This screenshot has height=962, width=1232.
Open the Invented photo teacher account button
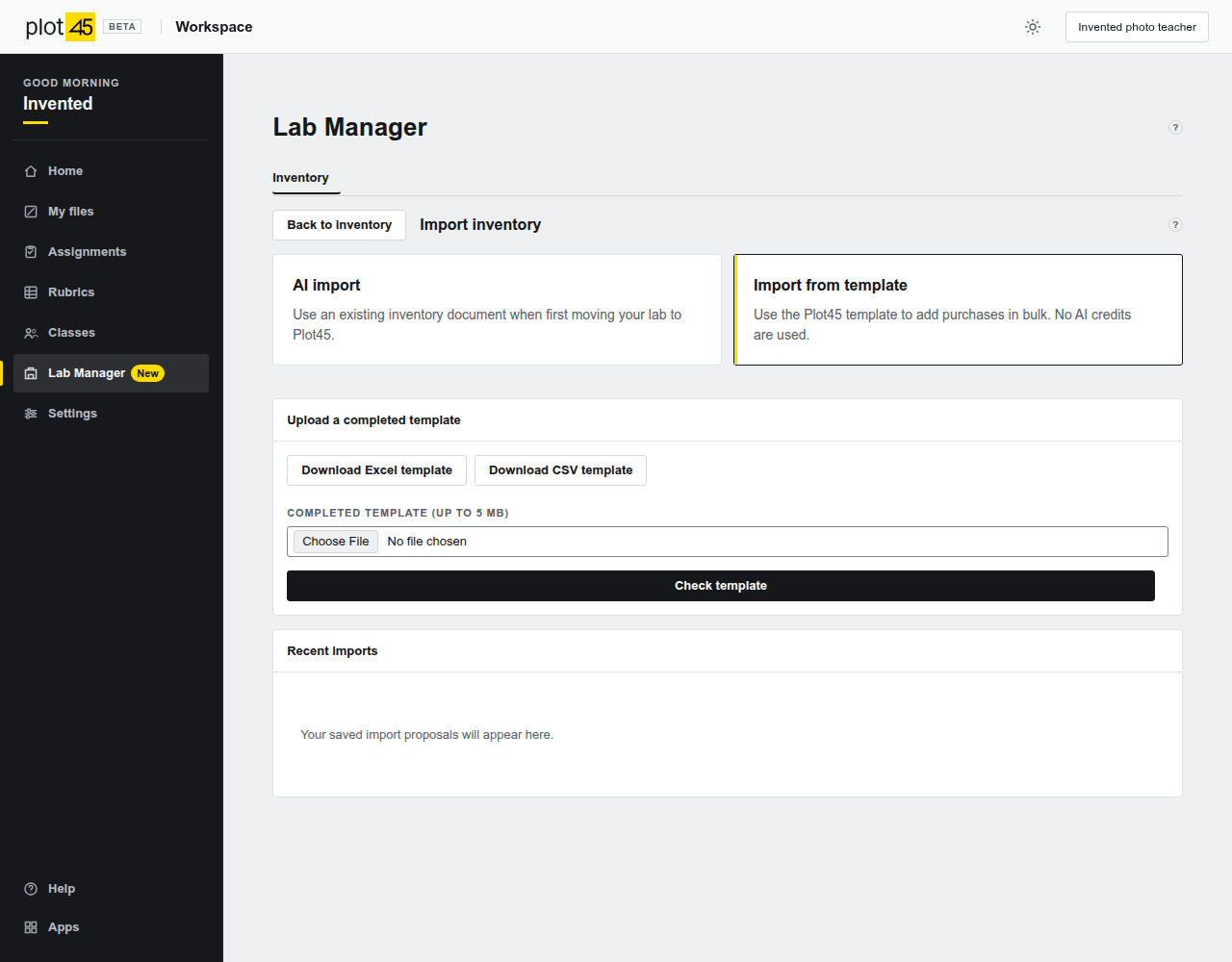1137,27
